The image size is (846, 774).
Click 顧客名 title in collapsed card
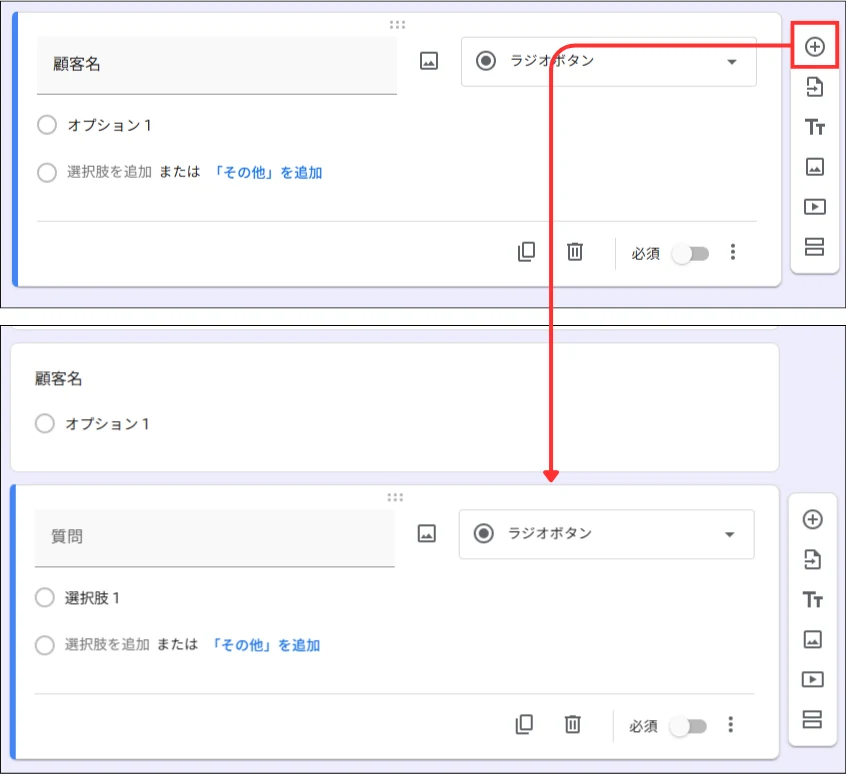point(59,379)
